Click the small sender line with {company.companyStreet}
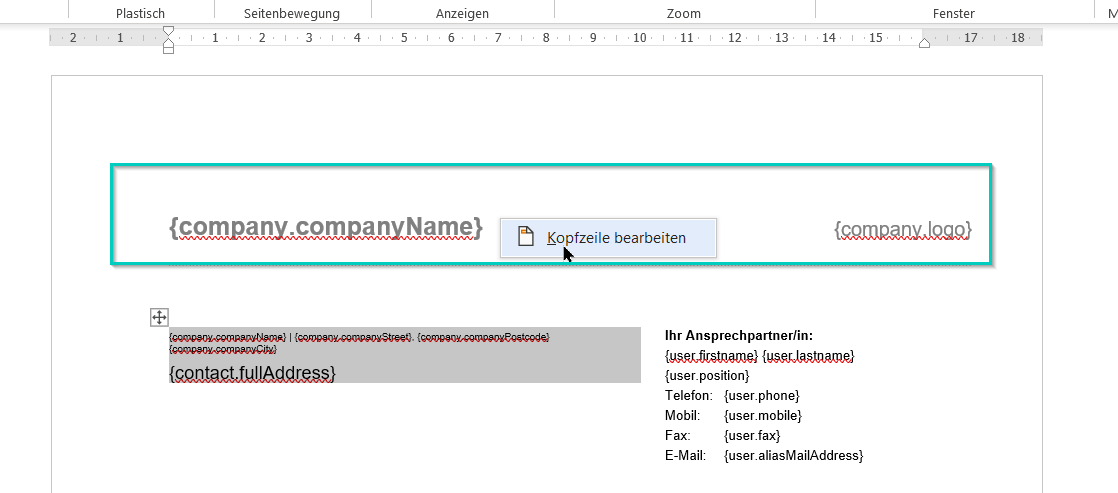Viewport: 1118px width, 493px height. coord(359,337)
